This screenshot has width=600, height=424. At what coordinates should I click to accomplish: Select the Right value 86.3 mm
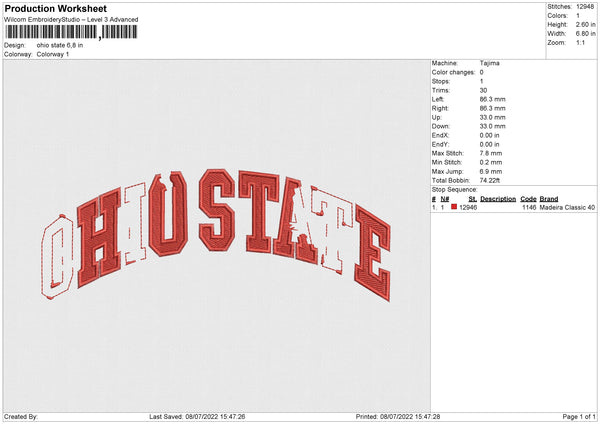point(492,108)
